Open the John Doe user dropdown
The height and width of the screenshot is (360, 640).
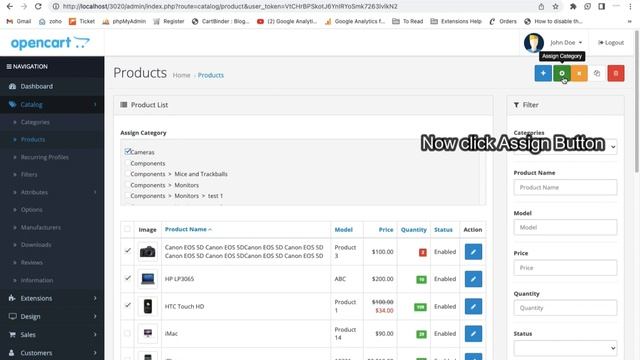pyautogui.click(x=566, y=42)
